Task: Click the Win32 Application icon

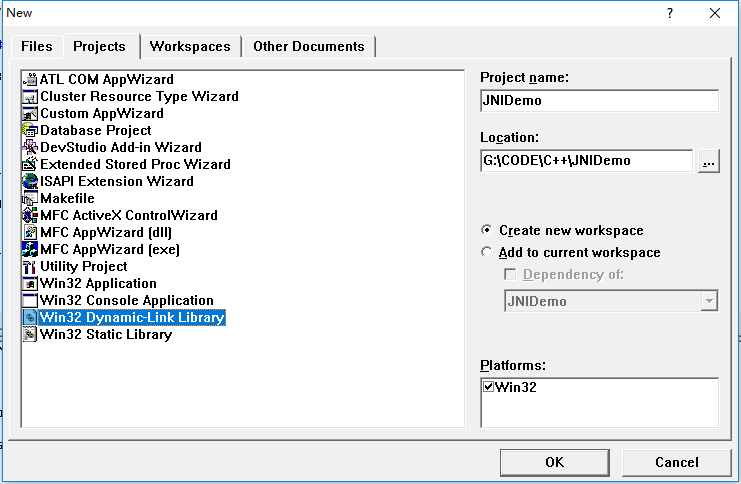Action: pyautogui.click(x=30, y=284)
